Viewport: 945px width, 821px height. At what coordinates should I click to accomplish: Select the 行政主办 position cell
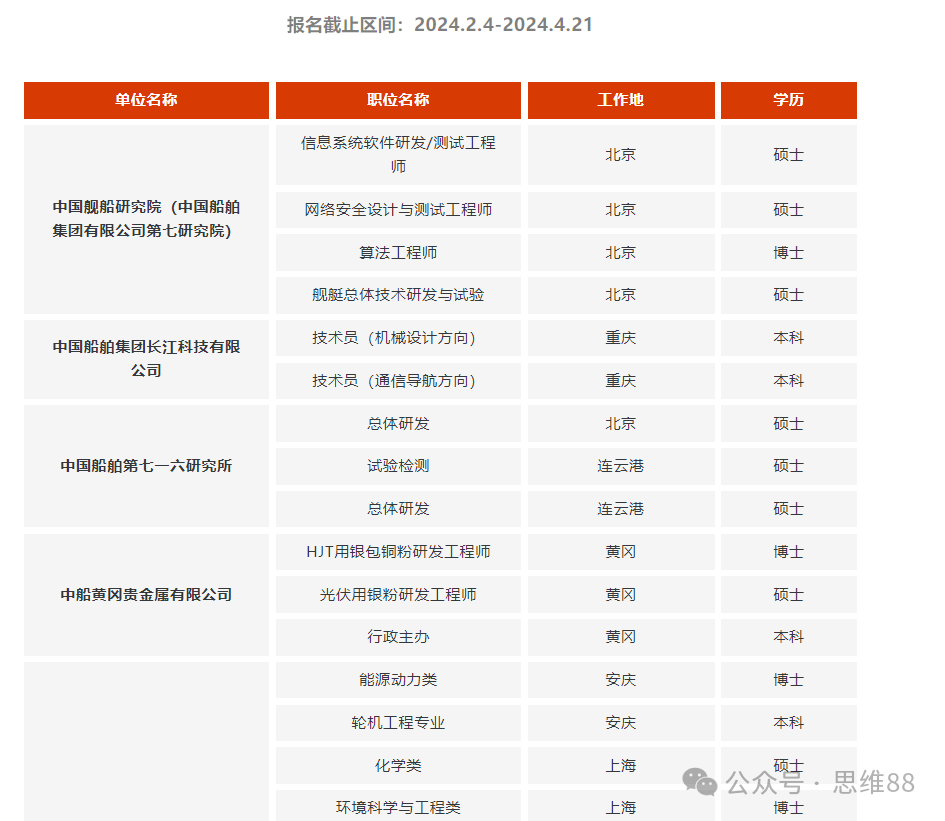point(398,637)
